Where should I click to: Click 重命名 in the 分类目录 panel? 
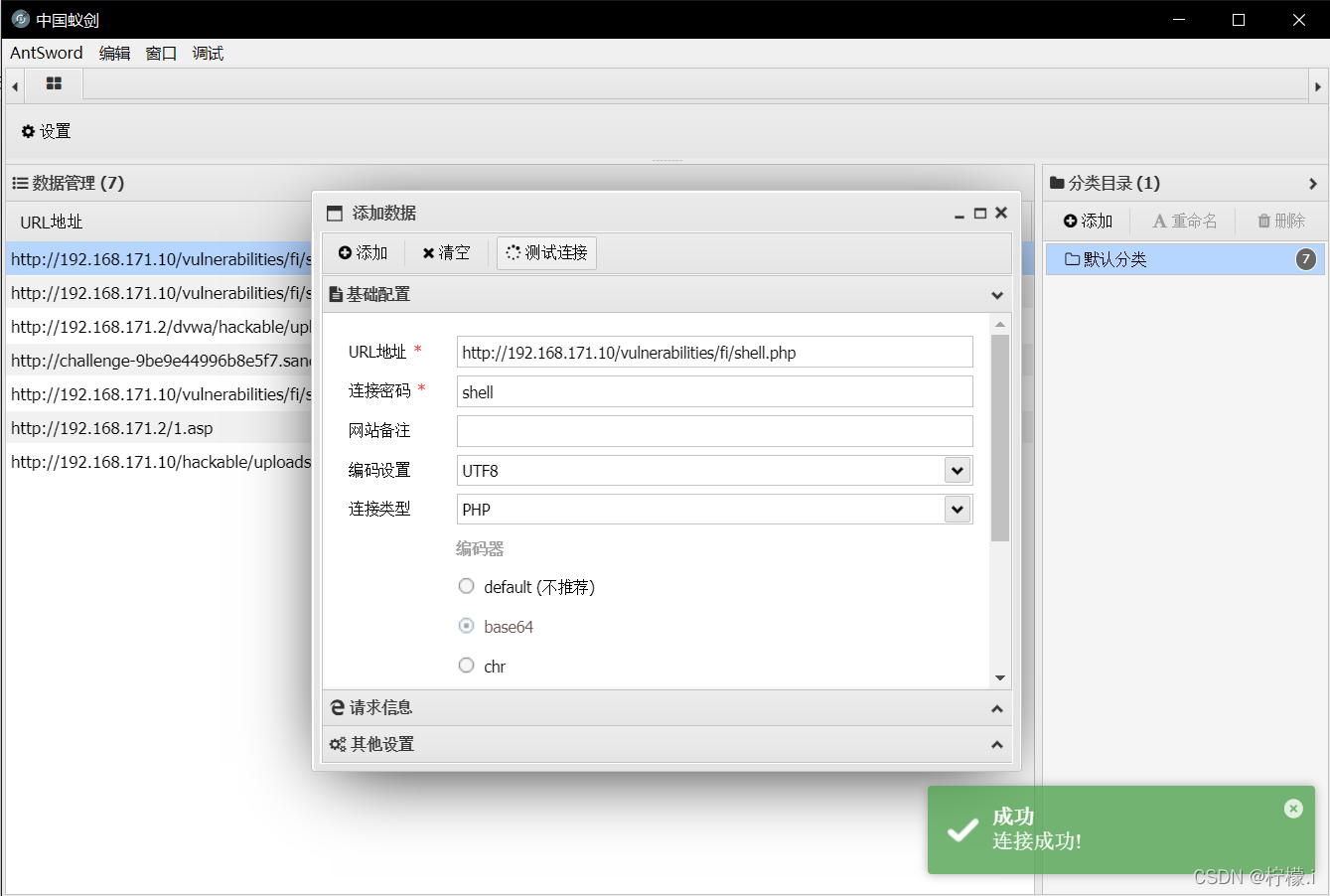1184,222
